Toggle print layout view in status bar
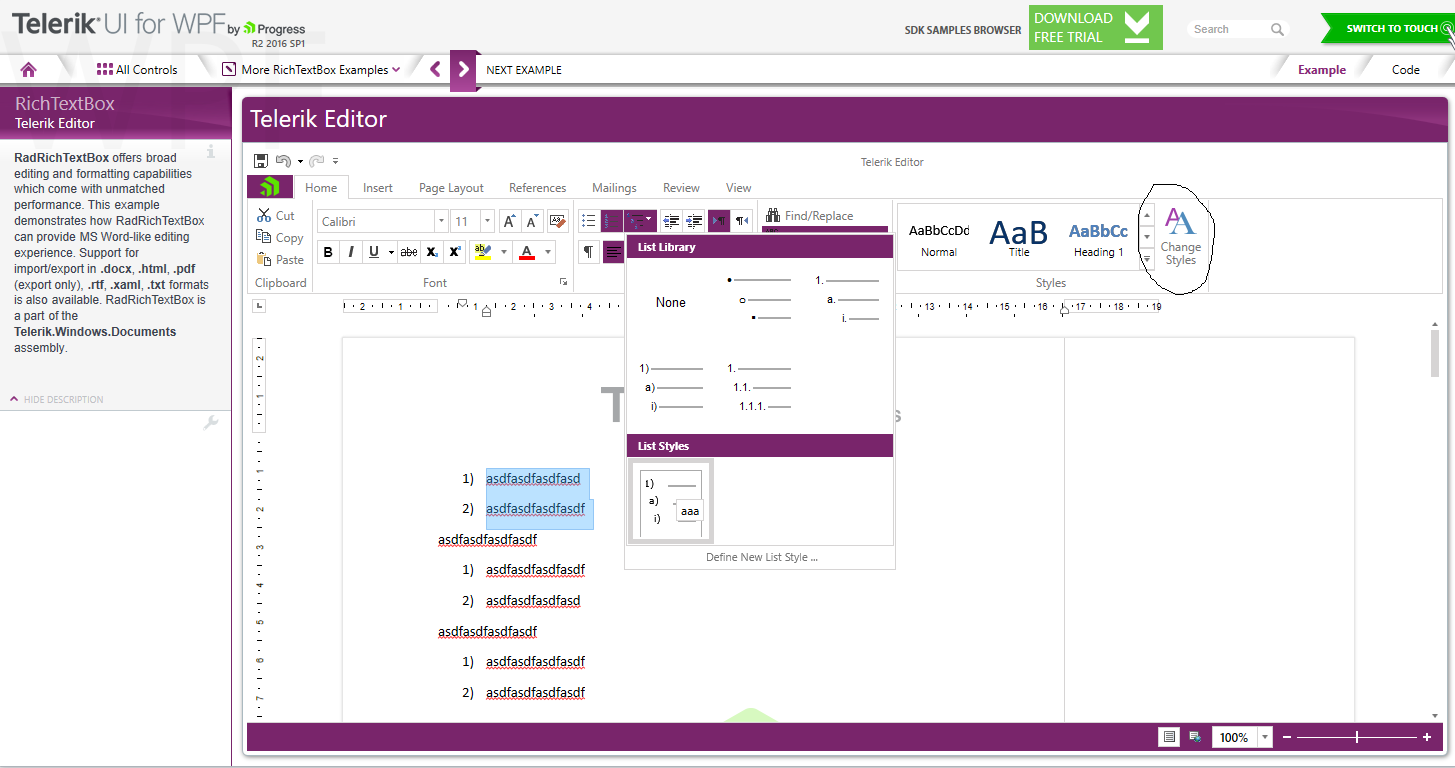The width and height of the screenshot is (1455, 768). 1168,737
